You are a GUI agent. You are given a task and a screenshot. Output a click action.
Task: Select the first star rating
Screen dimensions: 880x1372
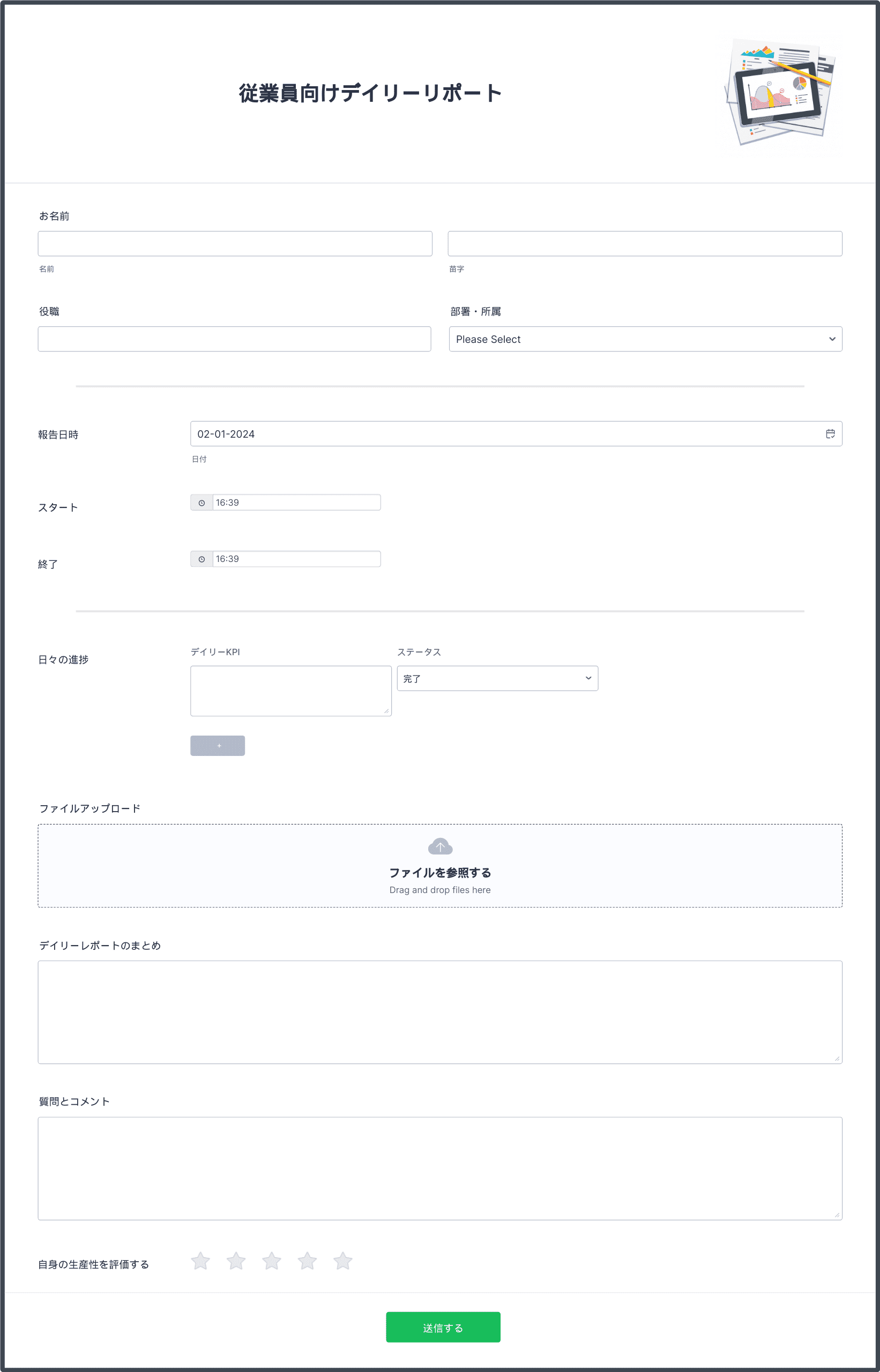[200, 1261]
